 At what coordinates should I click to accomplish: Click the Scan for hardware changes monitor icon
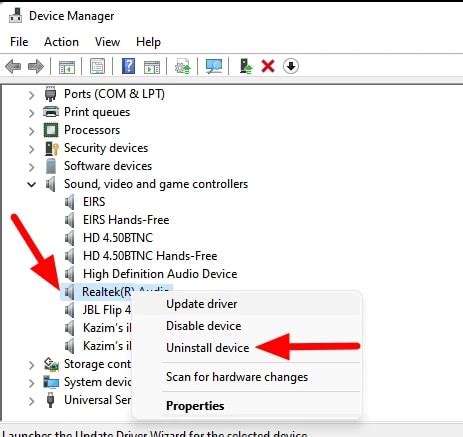click(x=214, y=66)
